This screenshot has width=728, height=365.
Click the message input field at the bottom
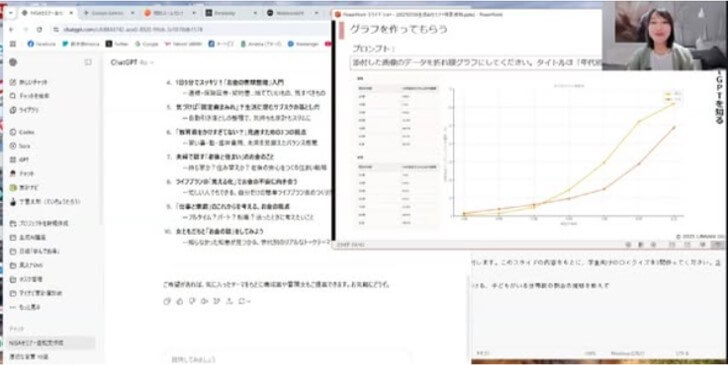click(x=286, y=359)
